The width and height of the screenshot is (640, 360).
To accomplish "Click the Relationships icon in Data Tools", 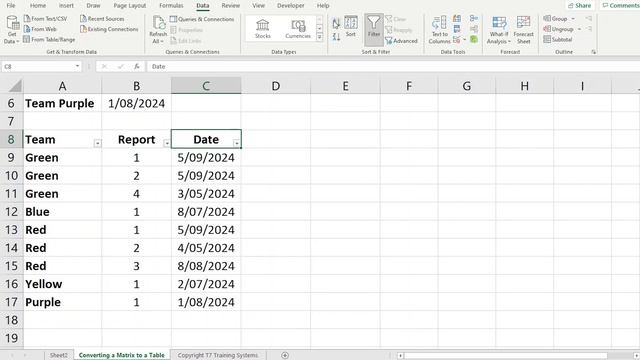I will pos(473,29).
